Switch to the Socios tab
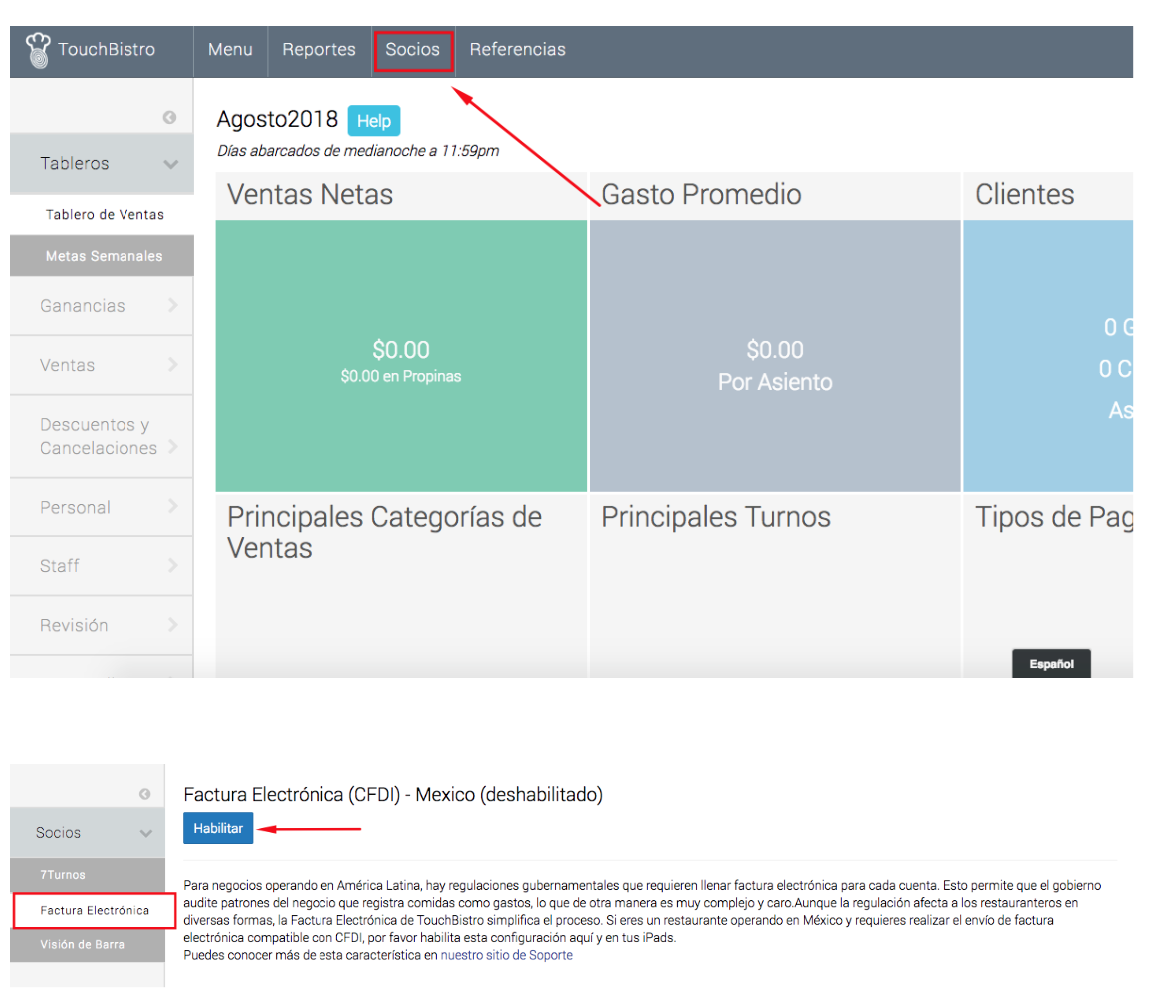The height and width of the screenshot is (996, 1158). pyautogui.click(x=413, y=50)
